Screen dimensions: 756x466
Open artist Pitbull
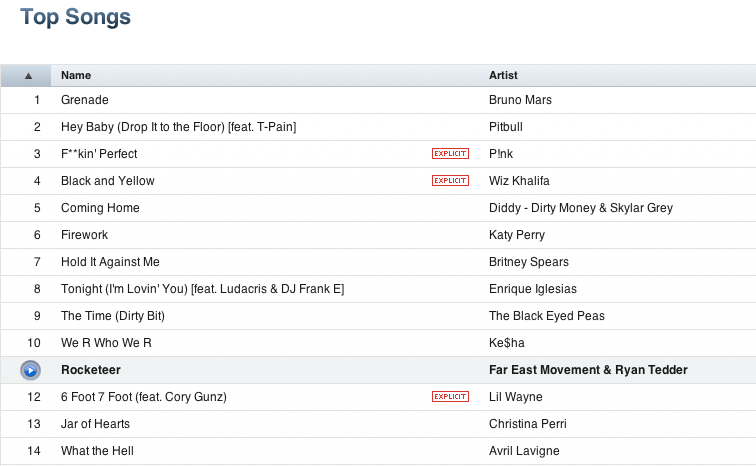click(x=506, y=127)
